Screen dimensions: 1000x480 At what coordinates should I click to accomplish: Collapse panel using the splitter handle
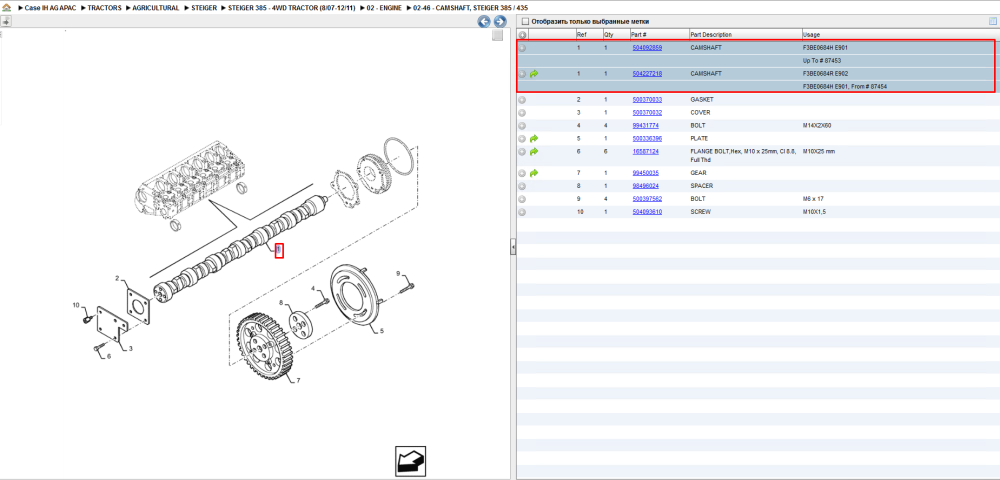[513, 248]
